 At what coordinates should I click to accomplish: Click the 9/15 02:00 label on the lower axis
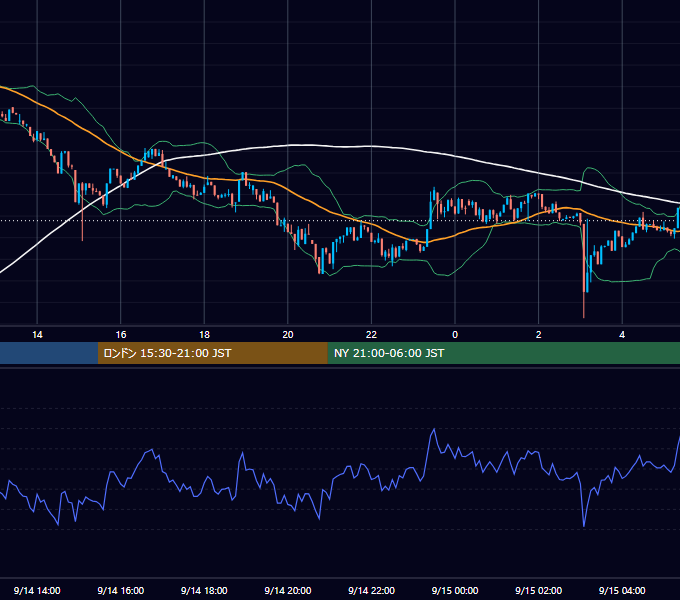tap(539, 590)
